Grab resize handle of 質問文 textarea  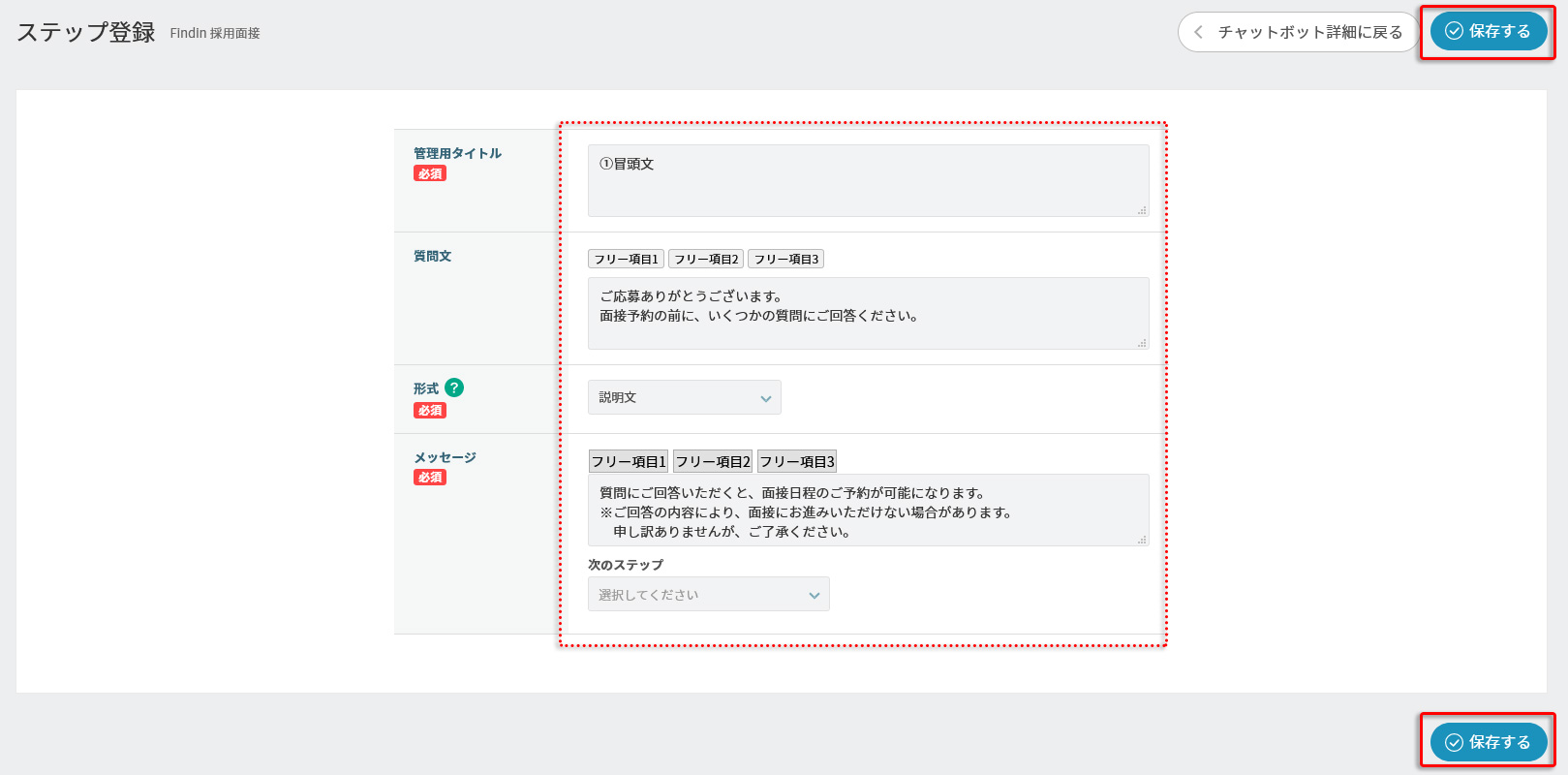pyautogui.click(x=1142, y=343)
